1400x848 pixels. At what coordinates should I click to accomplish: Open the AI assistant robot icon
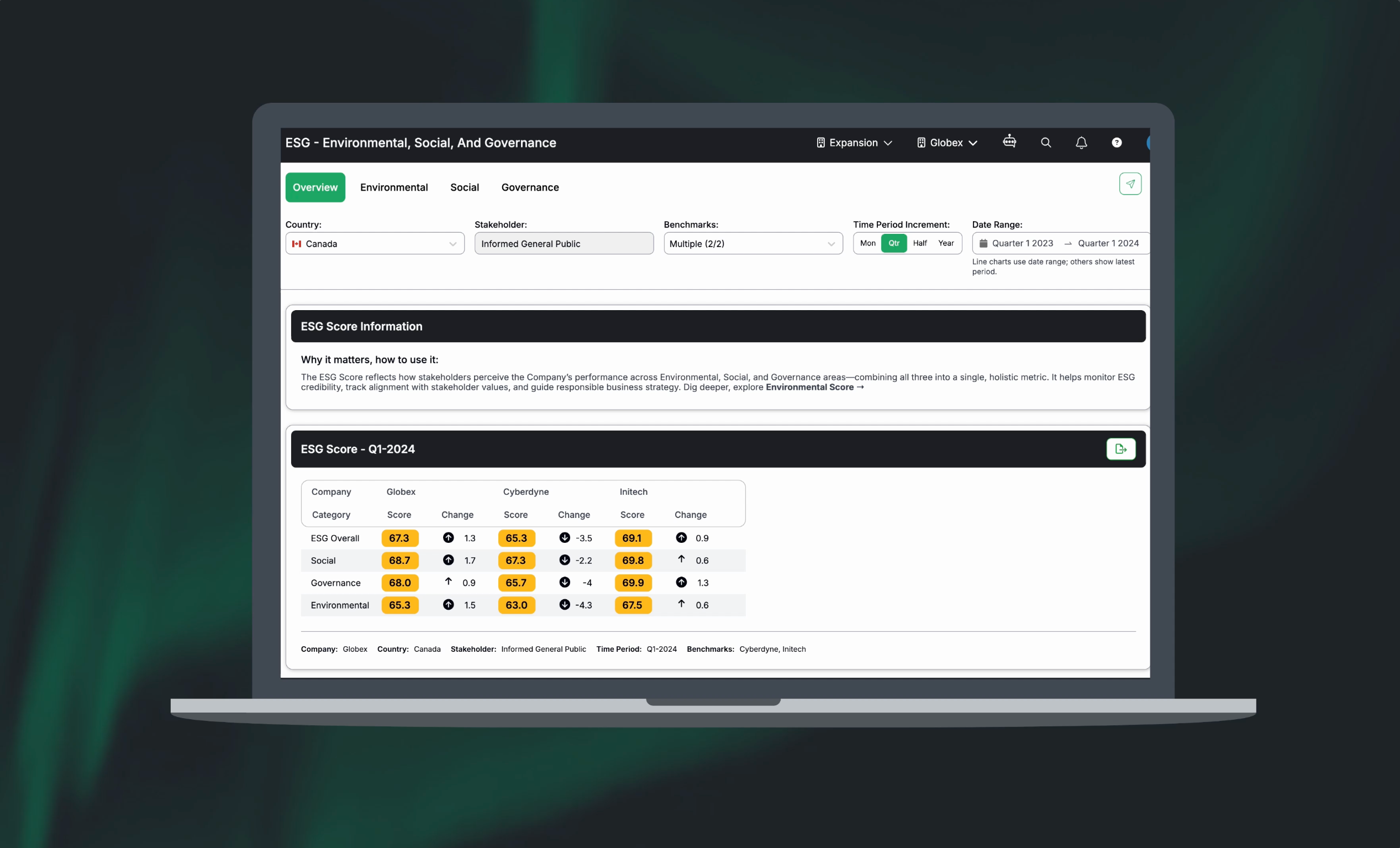pos(1009,142)
